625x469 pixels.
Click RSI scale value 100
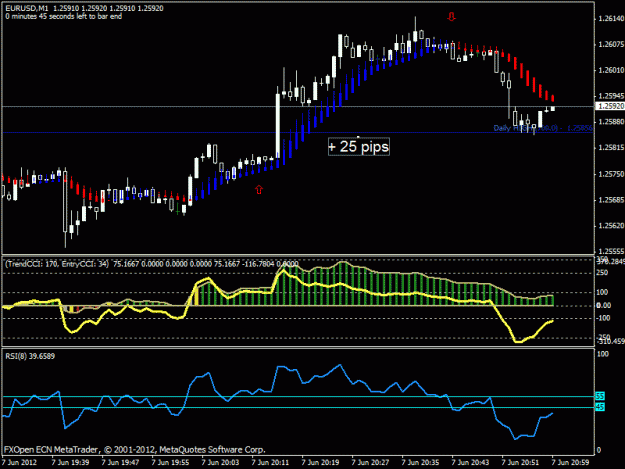[603, 354]
